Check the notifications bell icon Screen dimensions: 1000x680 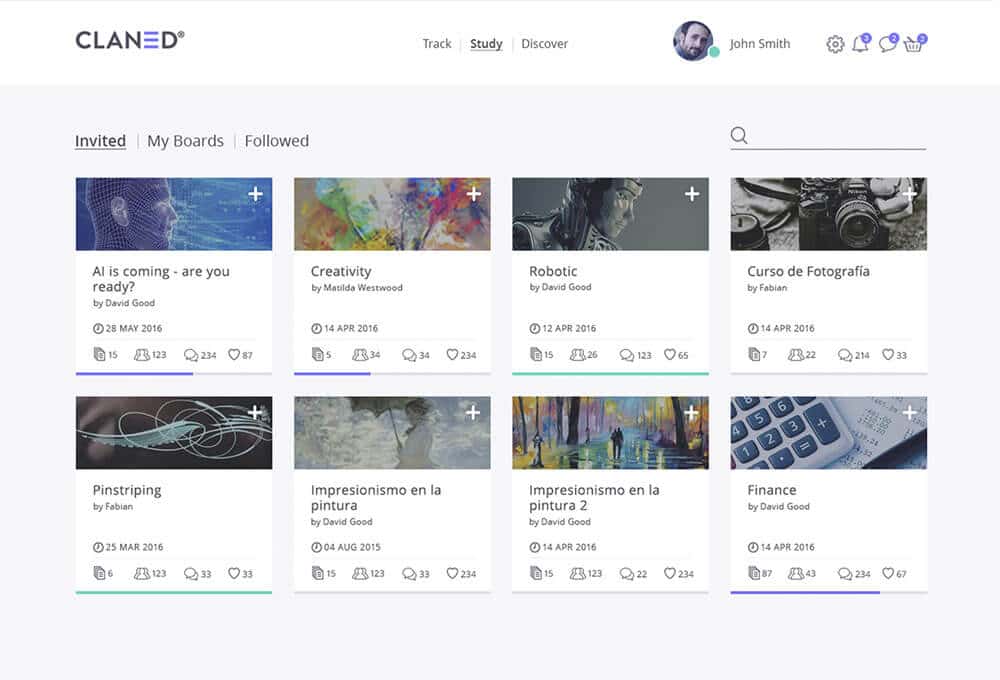point(861,43)
